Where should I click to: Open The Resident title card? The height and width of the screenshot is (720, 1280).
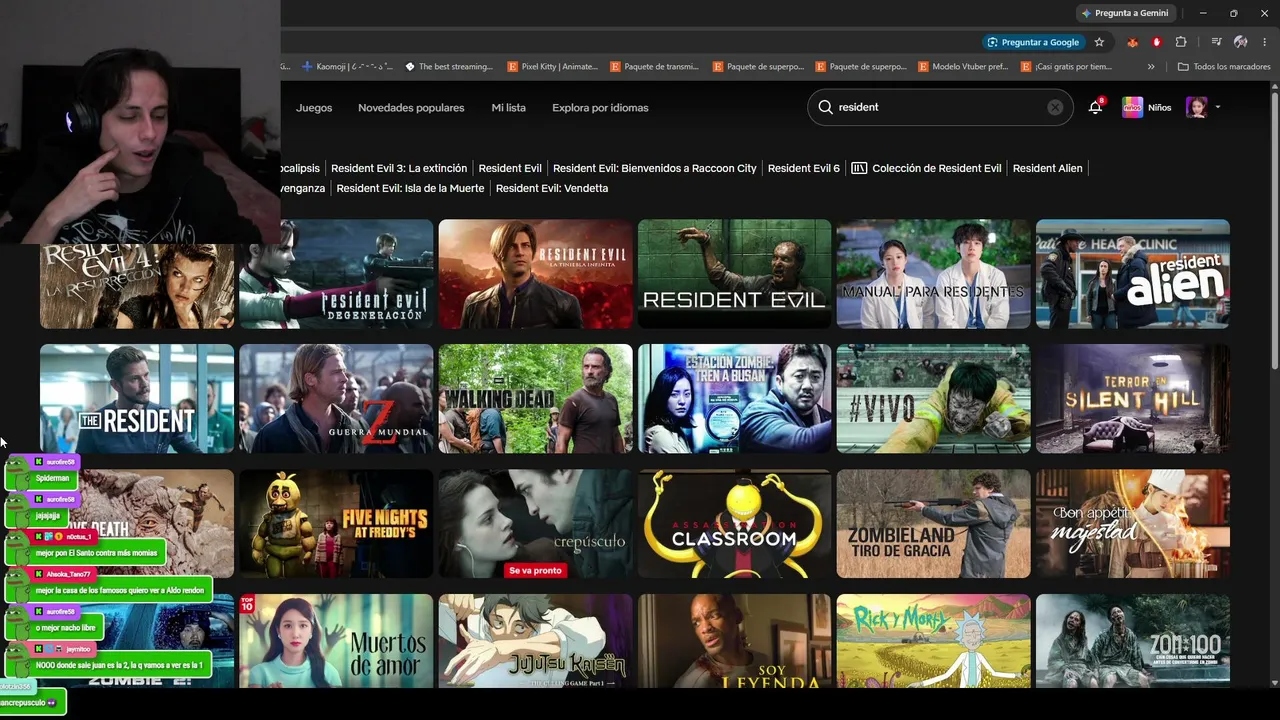click(x=137, y=399)
